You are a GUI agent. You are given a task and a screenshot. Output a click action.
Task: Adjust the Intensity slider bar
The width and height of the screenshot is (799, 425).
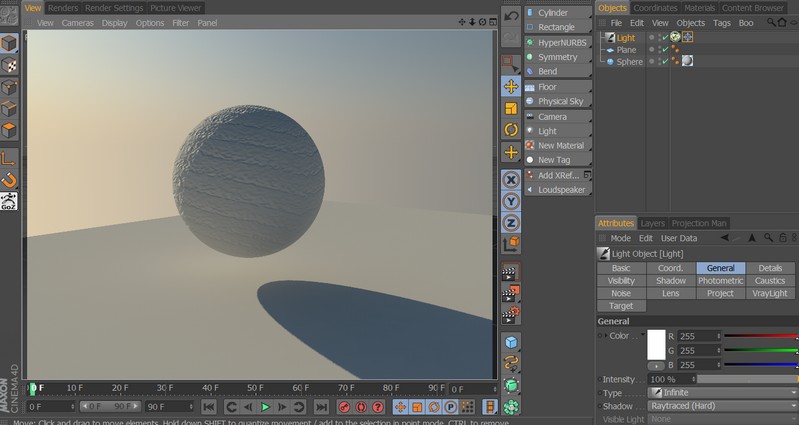748,380
